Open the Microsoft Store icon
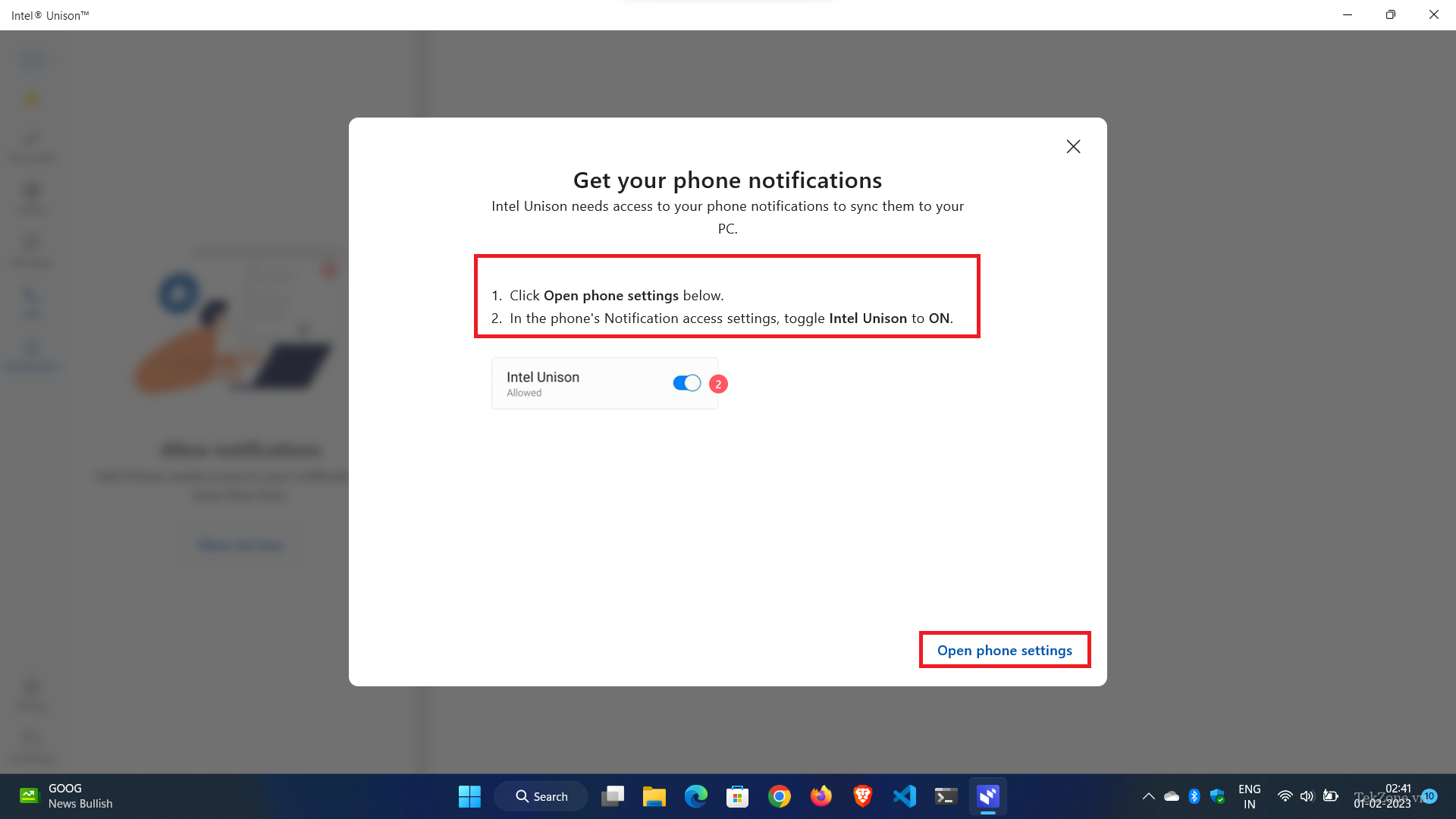 737,796
